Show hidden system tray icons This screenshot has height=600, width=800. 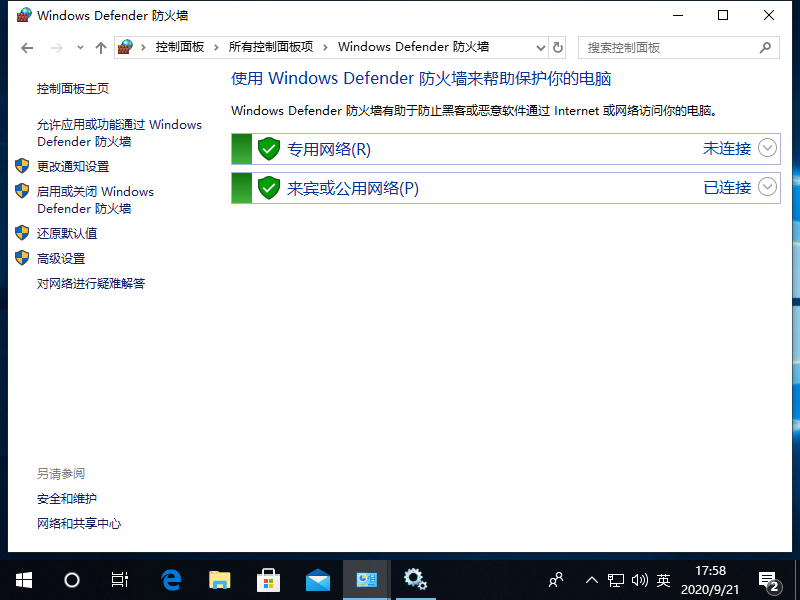(x=592, y=580)
